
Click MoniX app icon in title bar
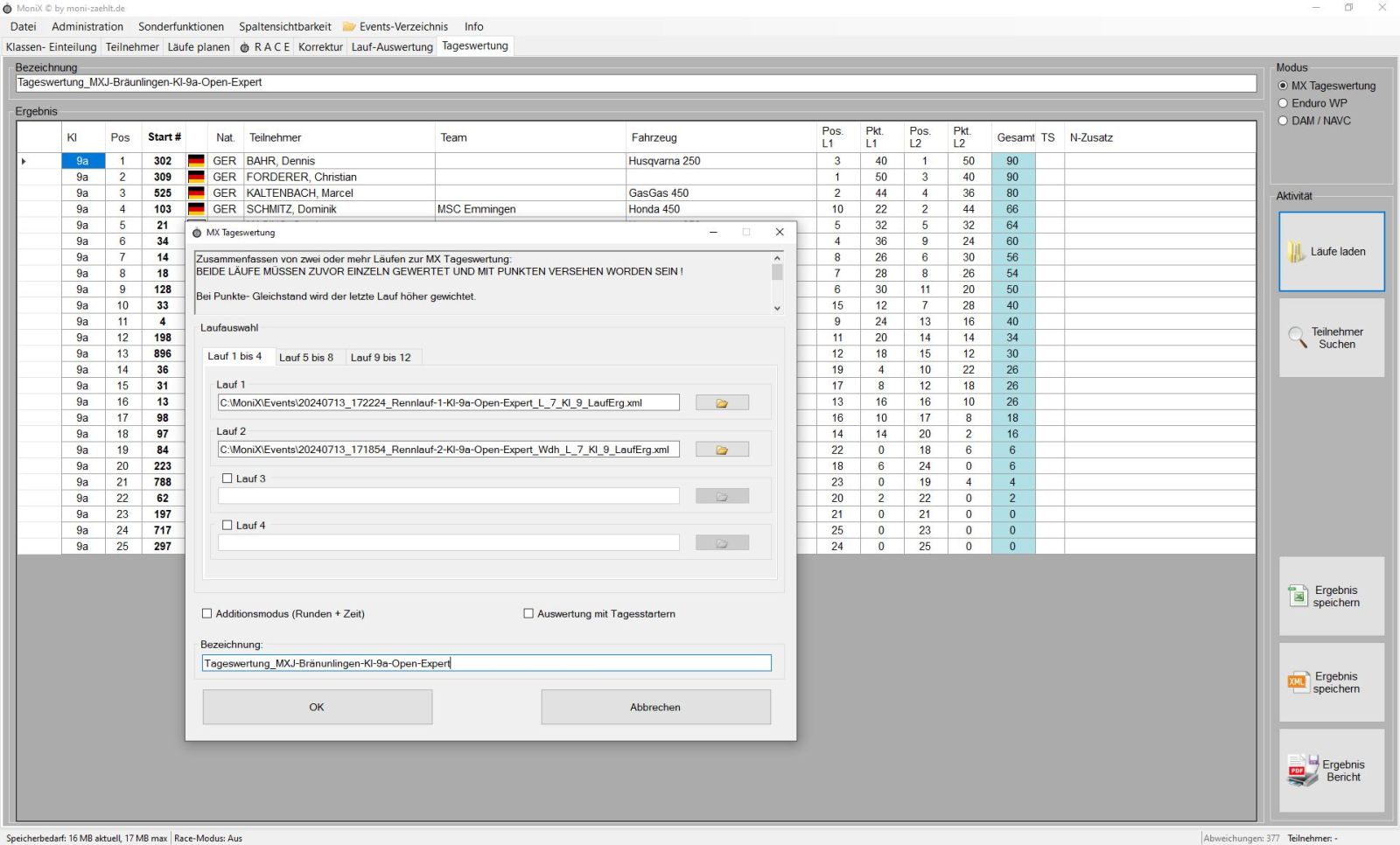click(8, 8)
